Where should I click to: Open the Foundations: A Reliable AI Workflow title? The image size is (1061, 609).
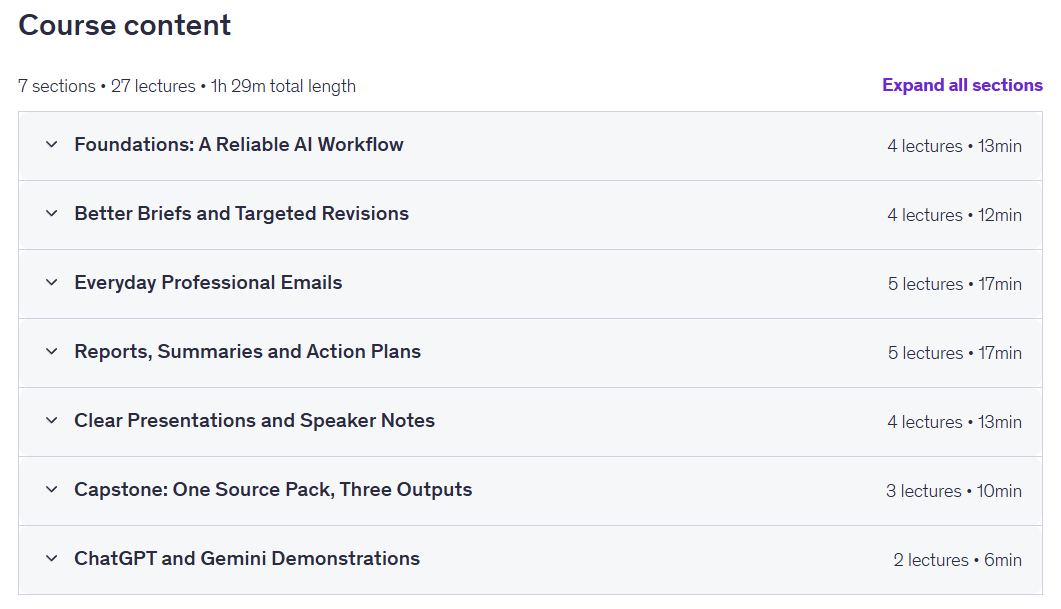coord(239,145)
